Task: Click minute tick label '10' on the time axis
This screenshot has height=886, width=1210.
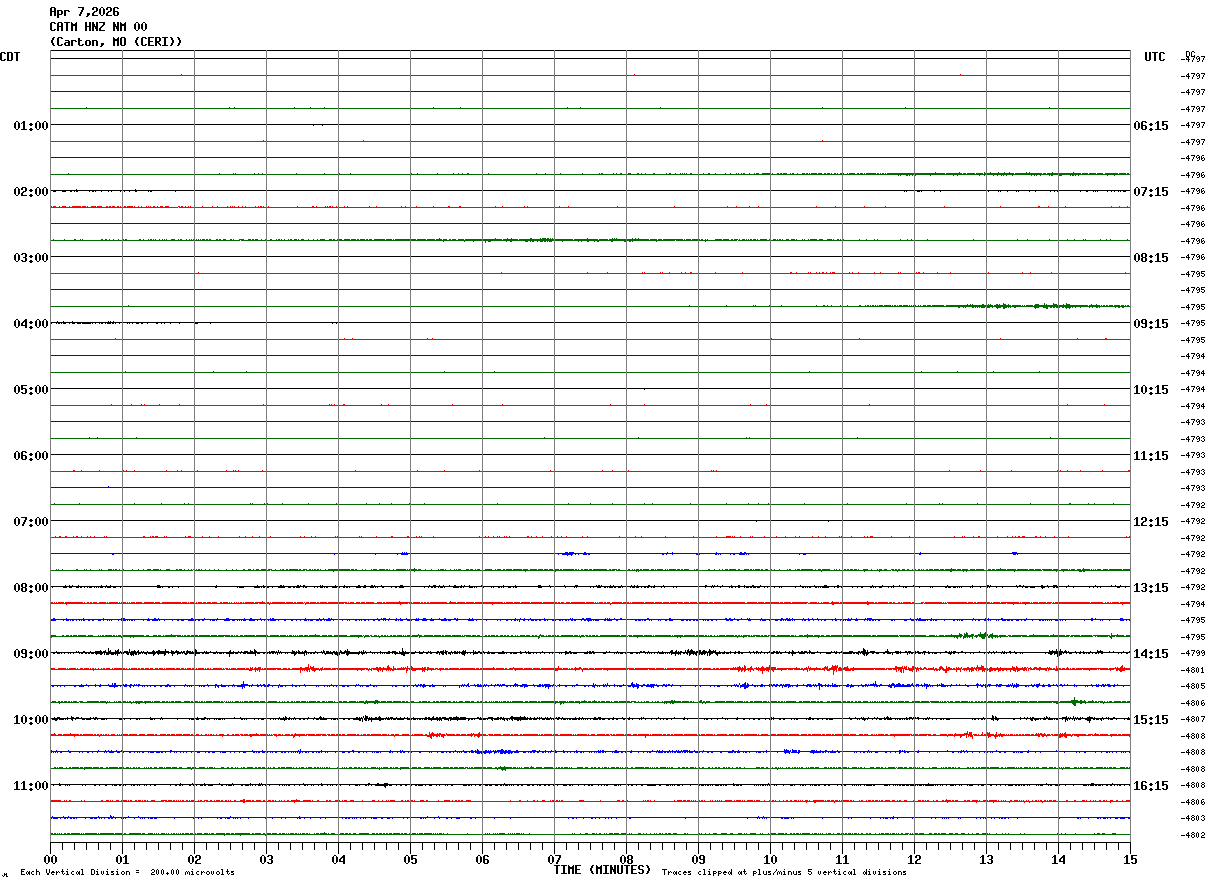Action: [770, 860]
